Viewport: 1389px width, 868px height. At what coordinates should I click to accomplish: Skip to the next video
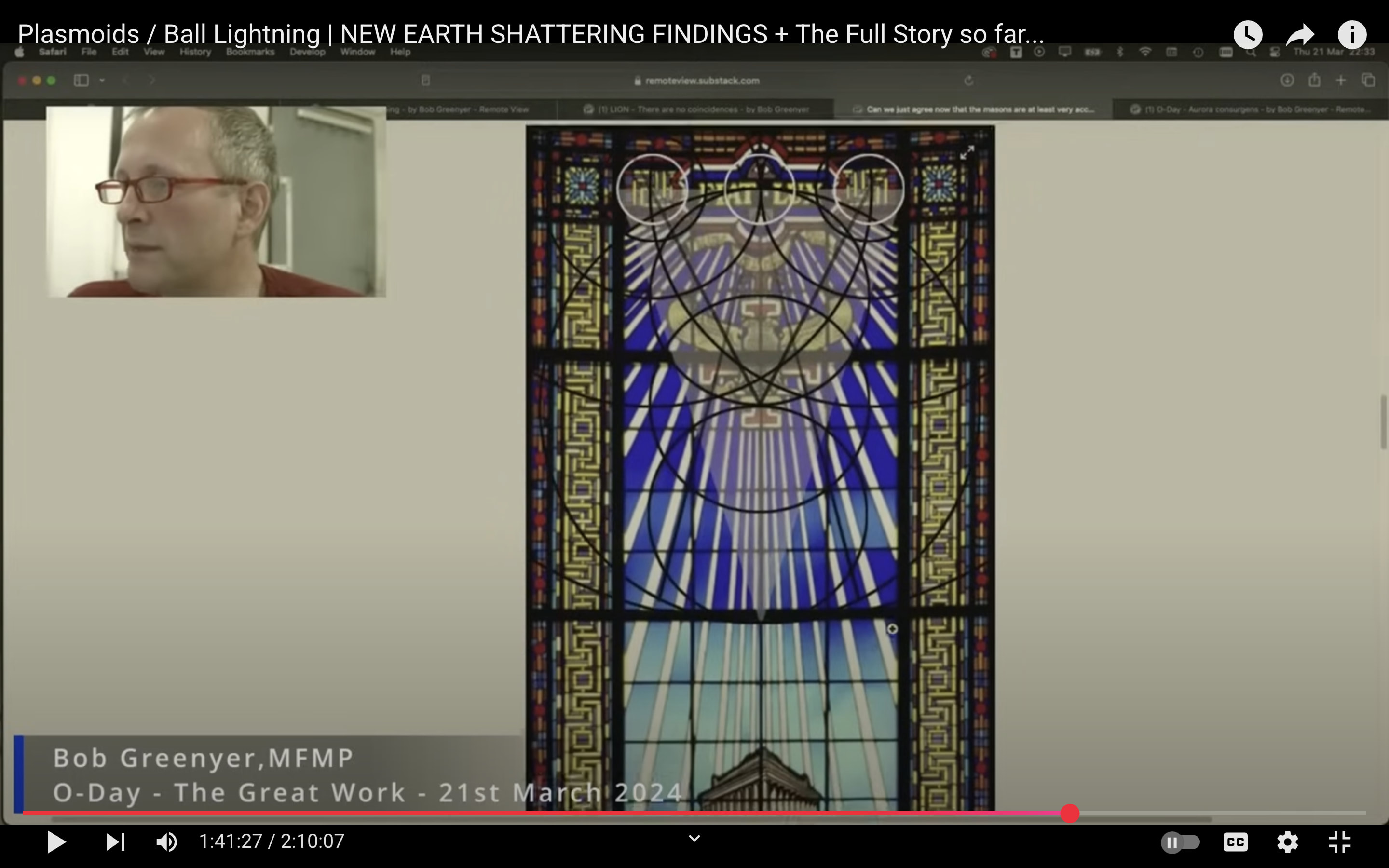point(115,841)
